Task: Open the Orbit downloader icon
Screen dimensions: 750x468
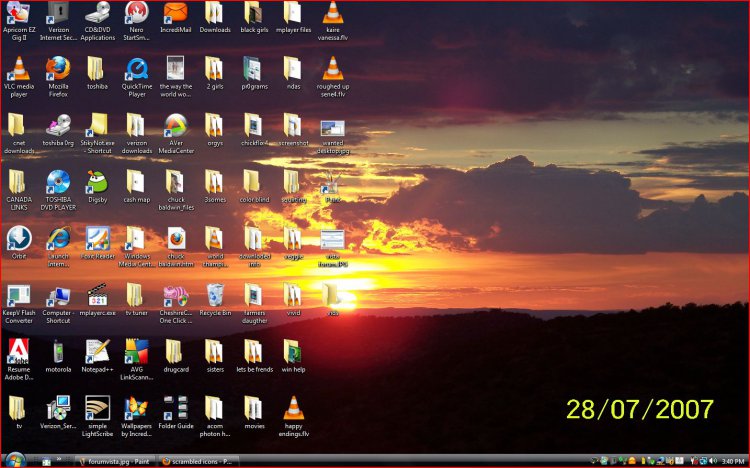Action: 19,243
